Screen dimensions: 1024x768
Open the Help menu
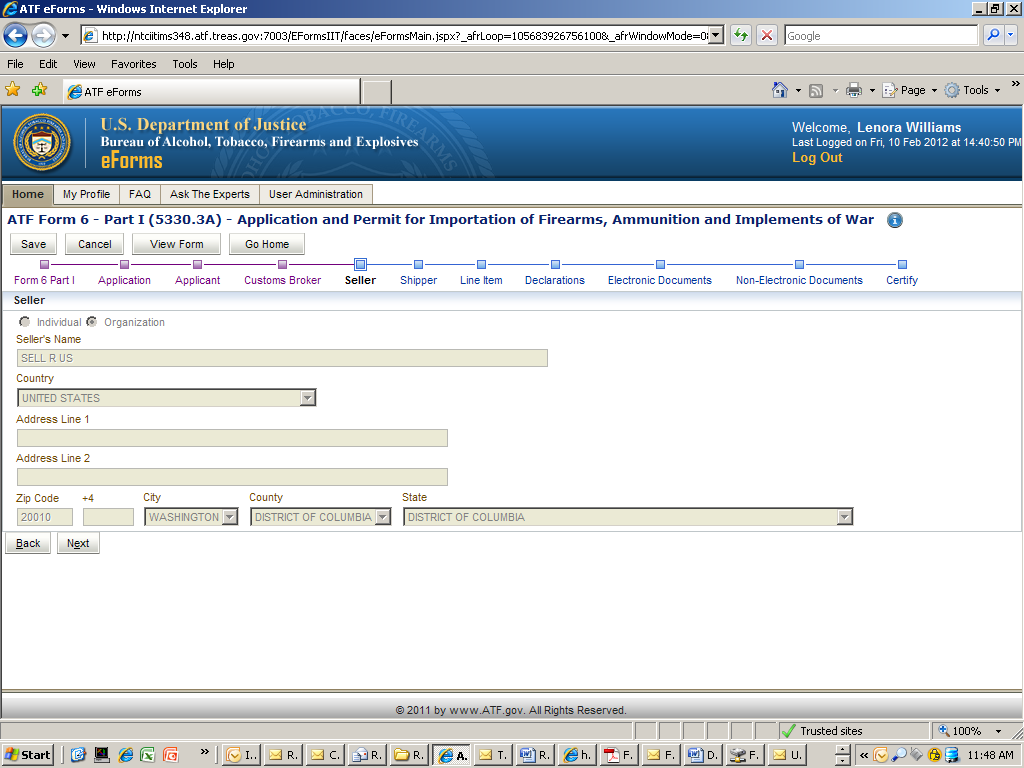click(x=223, y=64)
